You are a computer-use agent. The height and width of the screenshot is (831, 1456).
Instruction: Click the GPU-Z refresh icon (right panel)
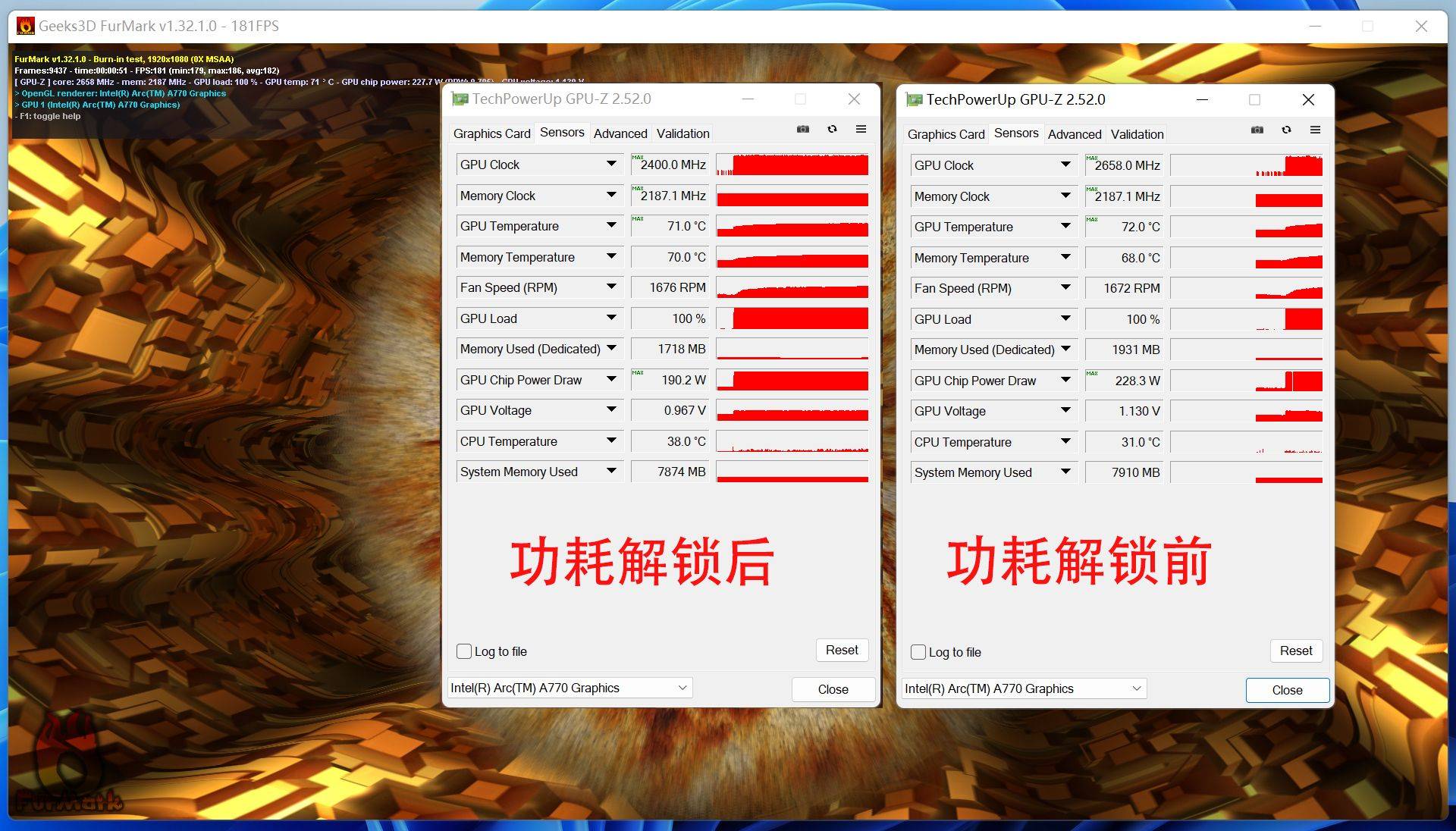[1286, 131]
